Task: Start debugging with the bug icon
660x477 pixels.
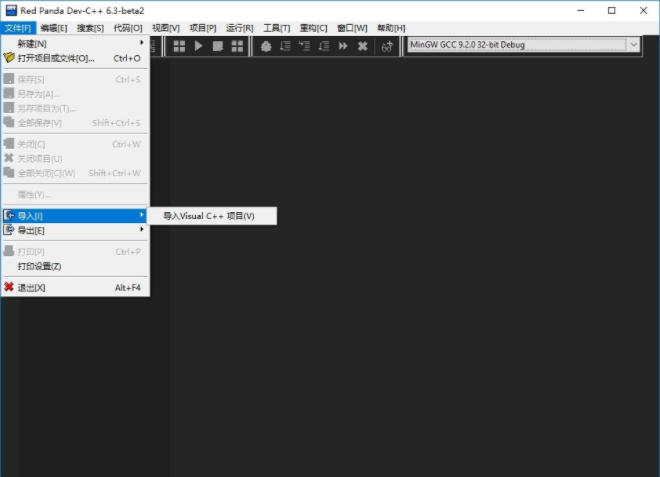Action: pos(266,46)
